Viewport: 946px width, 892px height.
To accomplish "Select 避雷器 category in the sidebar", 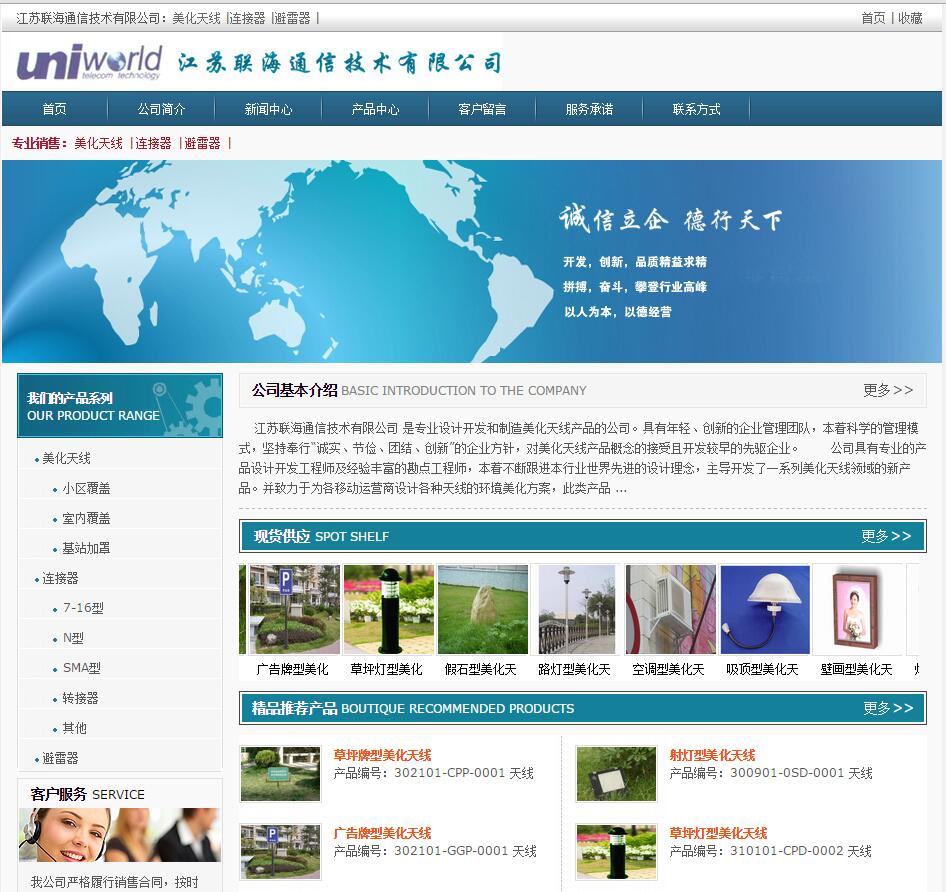I will click(x=60, y=758).
